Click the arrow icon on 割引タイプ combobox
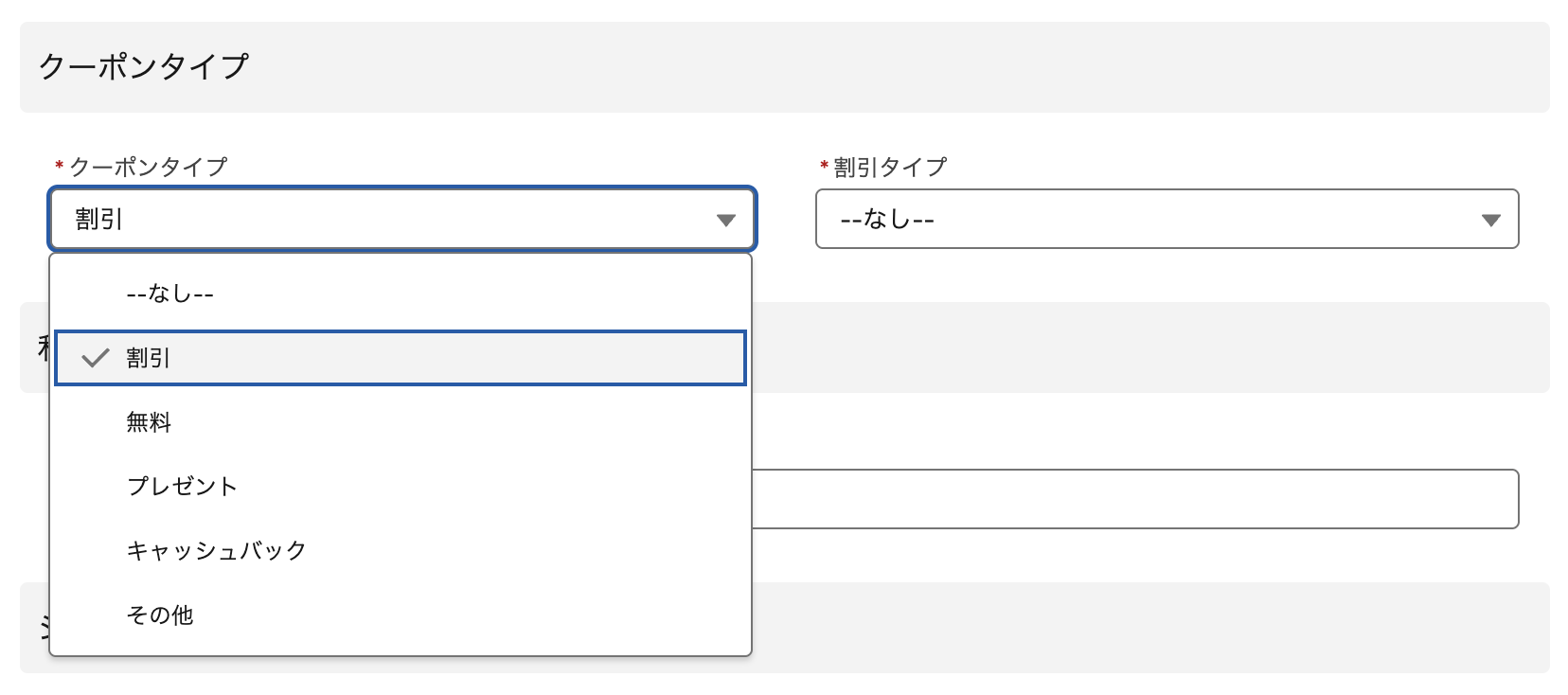The width and height of the screenshot is (1568, 695). pos(1490,220)
